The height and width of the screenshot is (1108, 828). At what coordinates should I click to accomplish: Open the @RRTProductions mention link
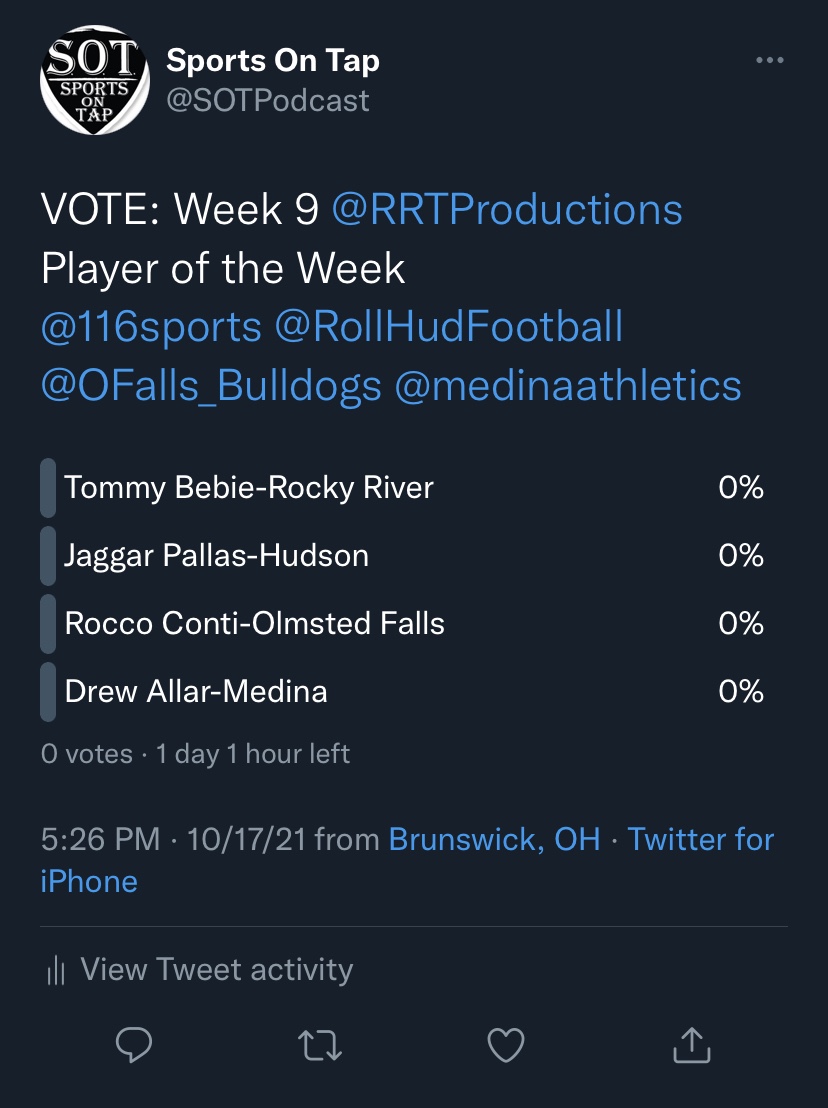[506, 210]
